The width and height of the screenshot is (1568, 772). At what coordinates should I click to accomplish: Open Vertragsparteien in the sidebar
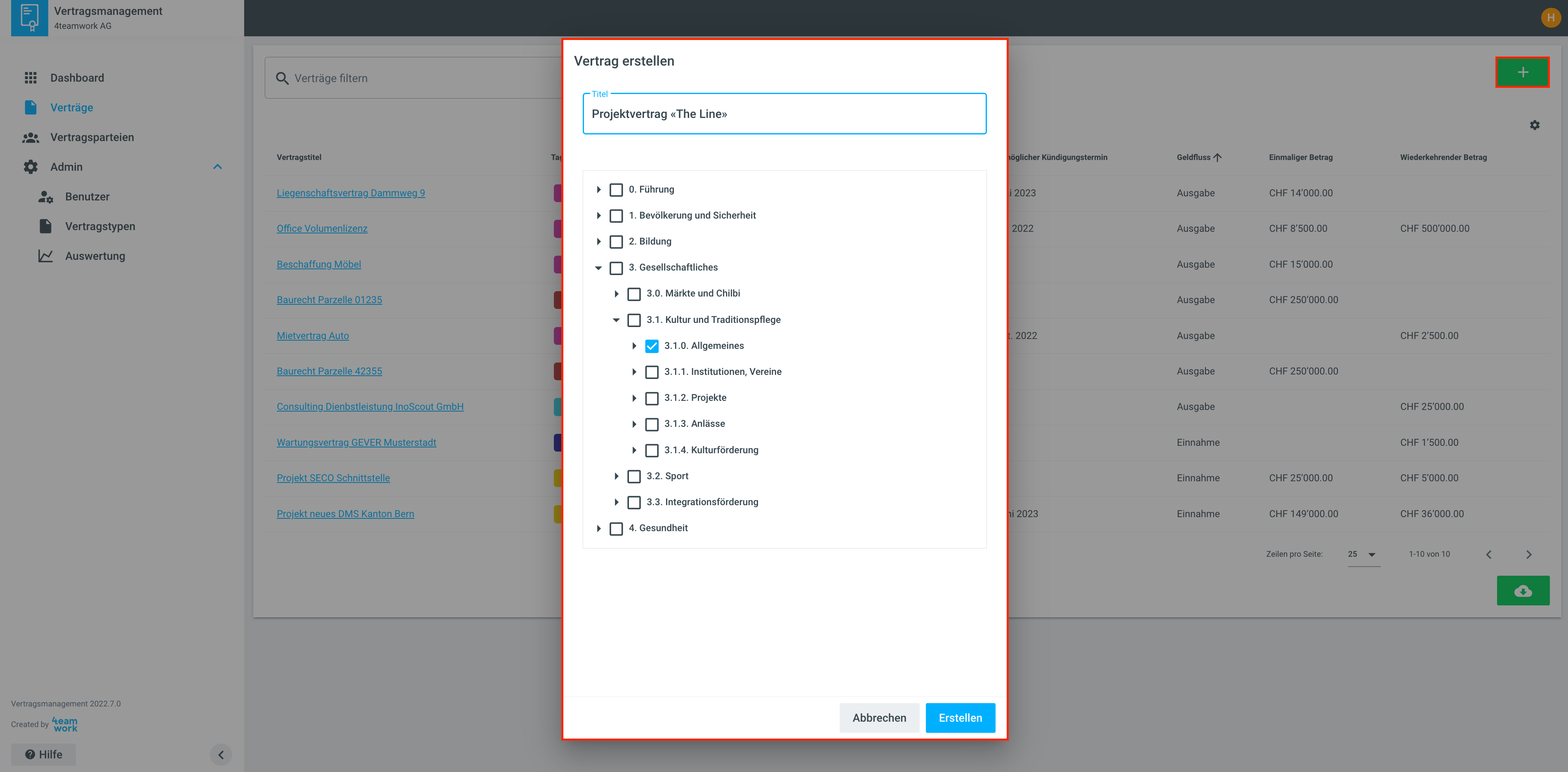click(92, 137)
